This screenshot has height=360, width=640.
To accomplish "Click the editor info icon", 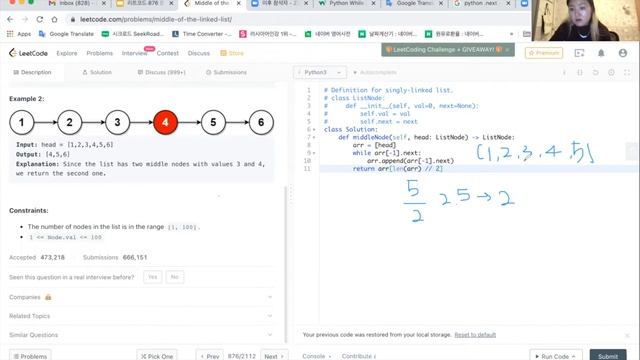I will [x=564, y=72].
